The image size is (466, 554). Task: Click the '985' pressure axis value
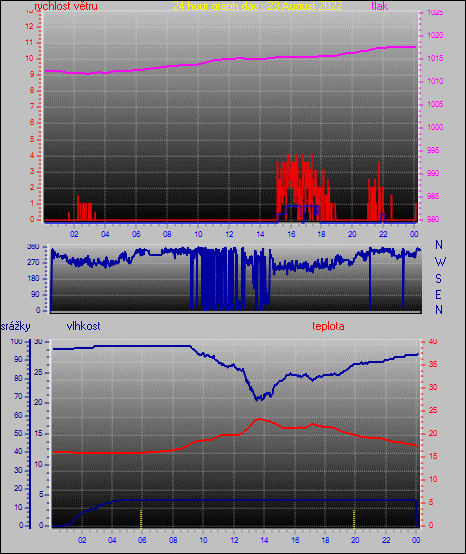click(x=433, y=196)
